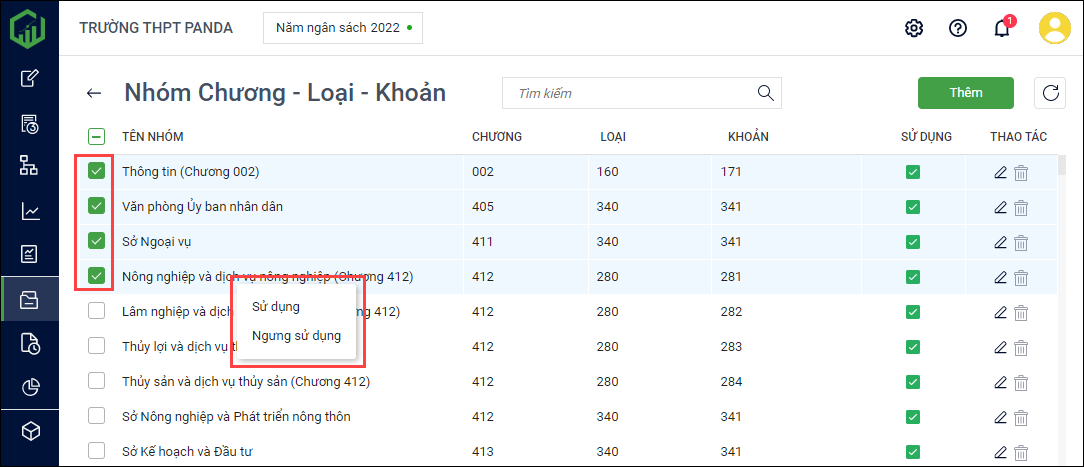
Task: Click the green Thêm button
Action: 965,93
